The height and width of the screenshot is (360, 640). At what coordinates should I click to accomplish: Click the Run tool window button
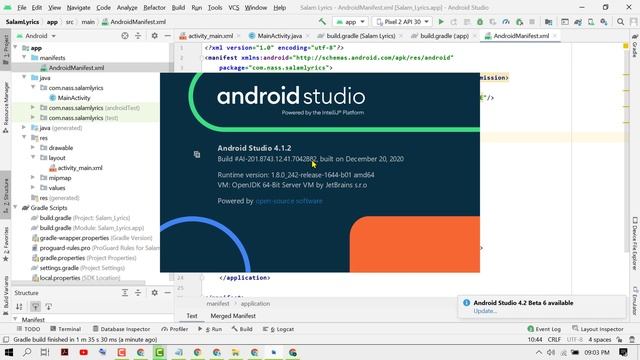(x=211, y=329)
